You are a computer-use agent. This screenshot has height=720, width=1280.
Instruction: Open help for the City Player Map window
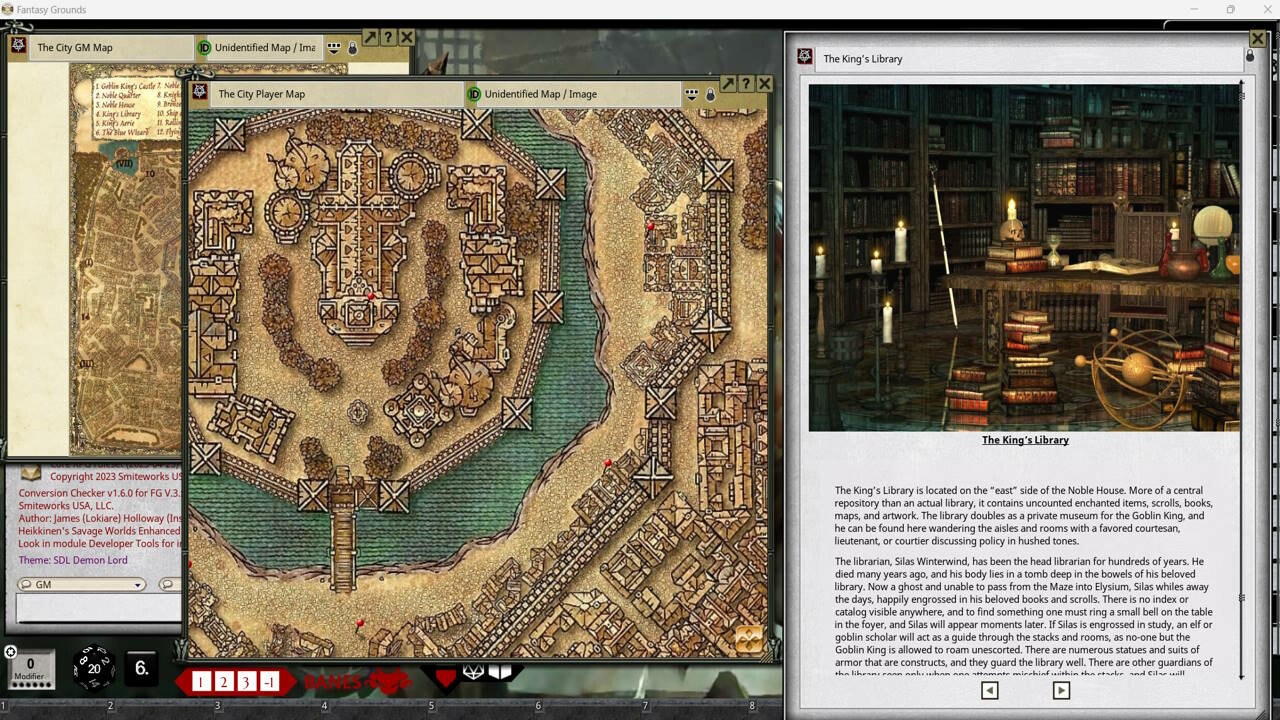click(744, 83)
